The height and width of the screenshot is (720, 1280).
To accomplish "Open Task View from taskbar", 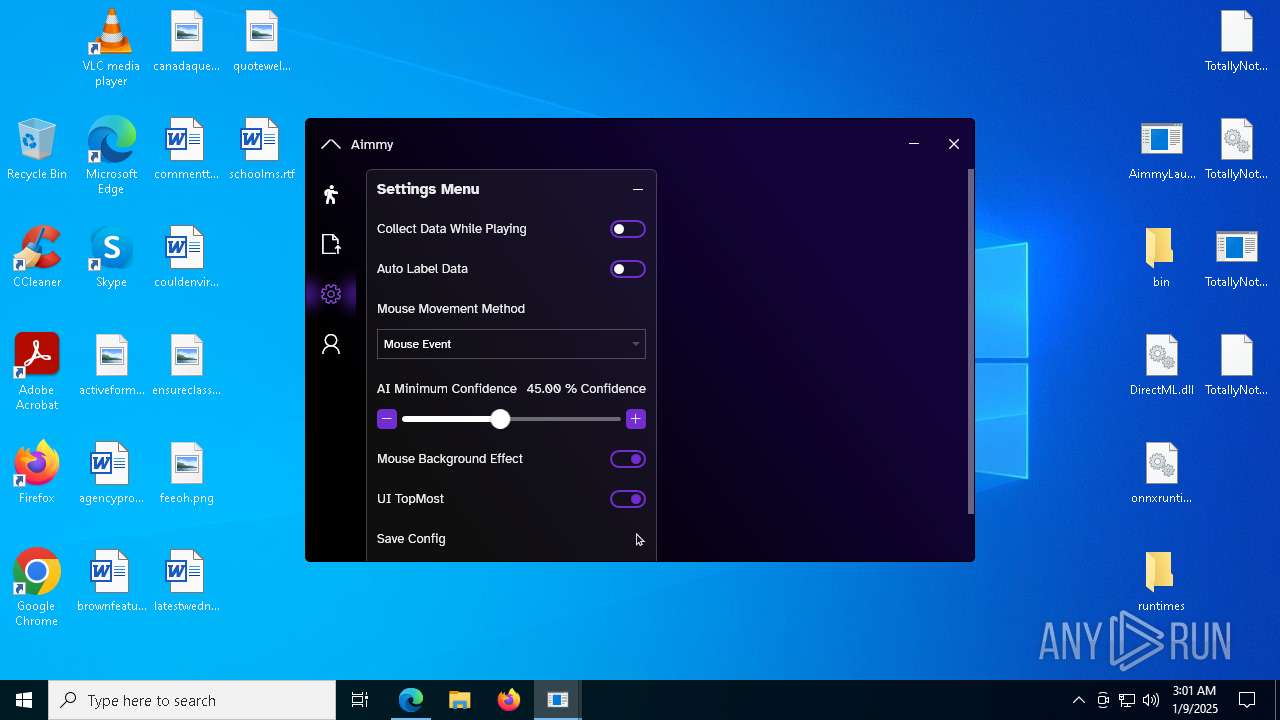I will point(360,700).
